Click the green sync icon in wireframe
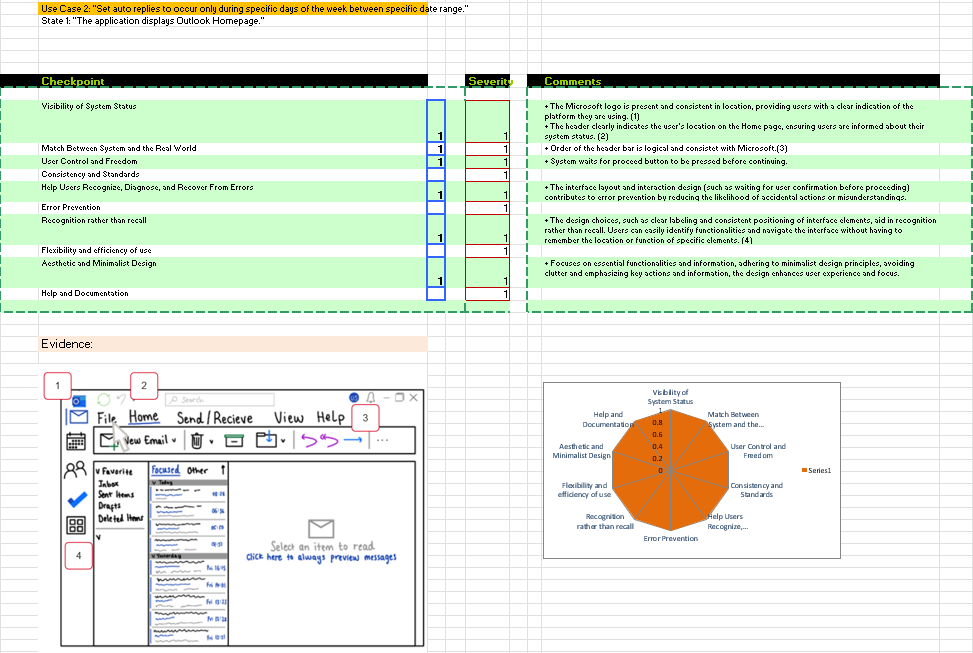973x653 pixels. (x=104, y=399)
